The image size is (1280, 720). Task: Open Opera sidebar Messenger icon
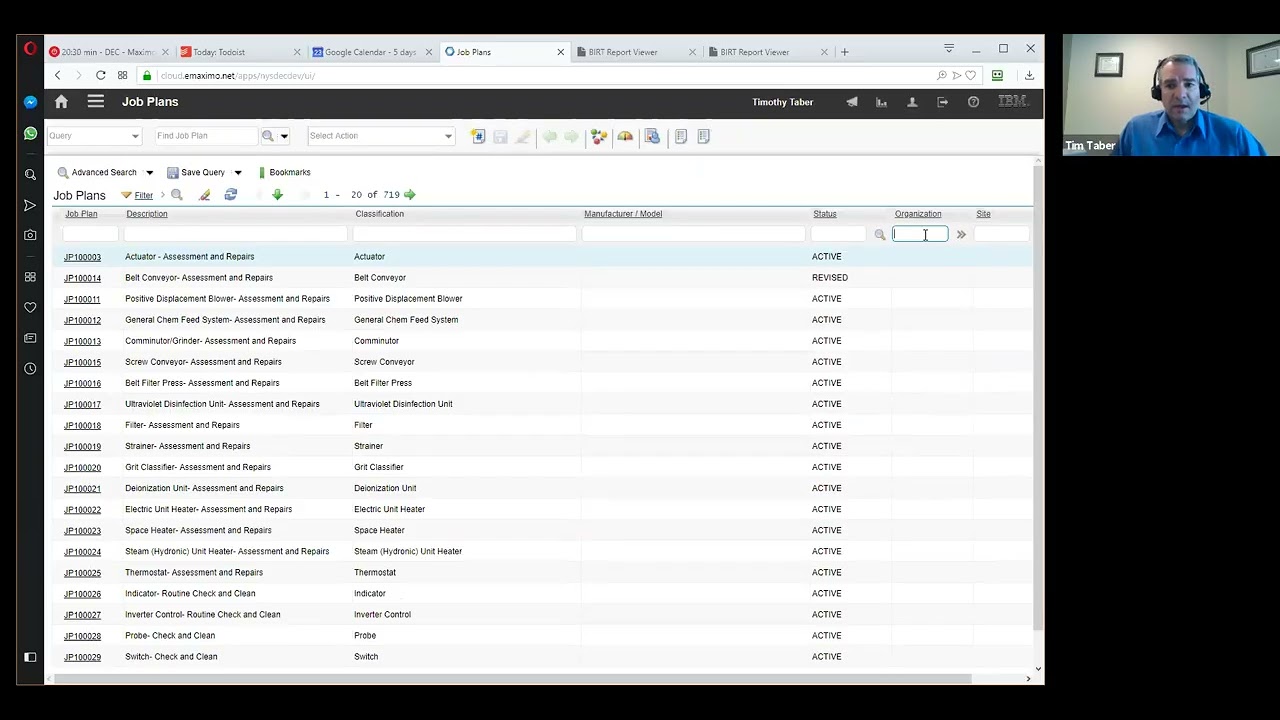tap(30, 102)
